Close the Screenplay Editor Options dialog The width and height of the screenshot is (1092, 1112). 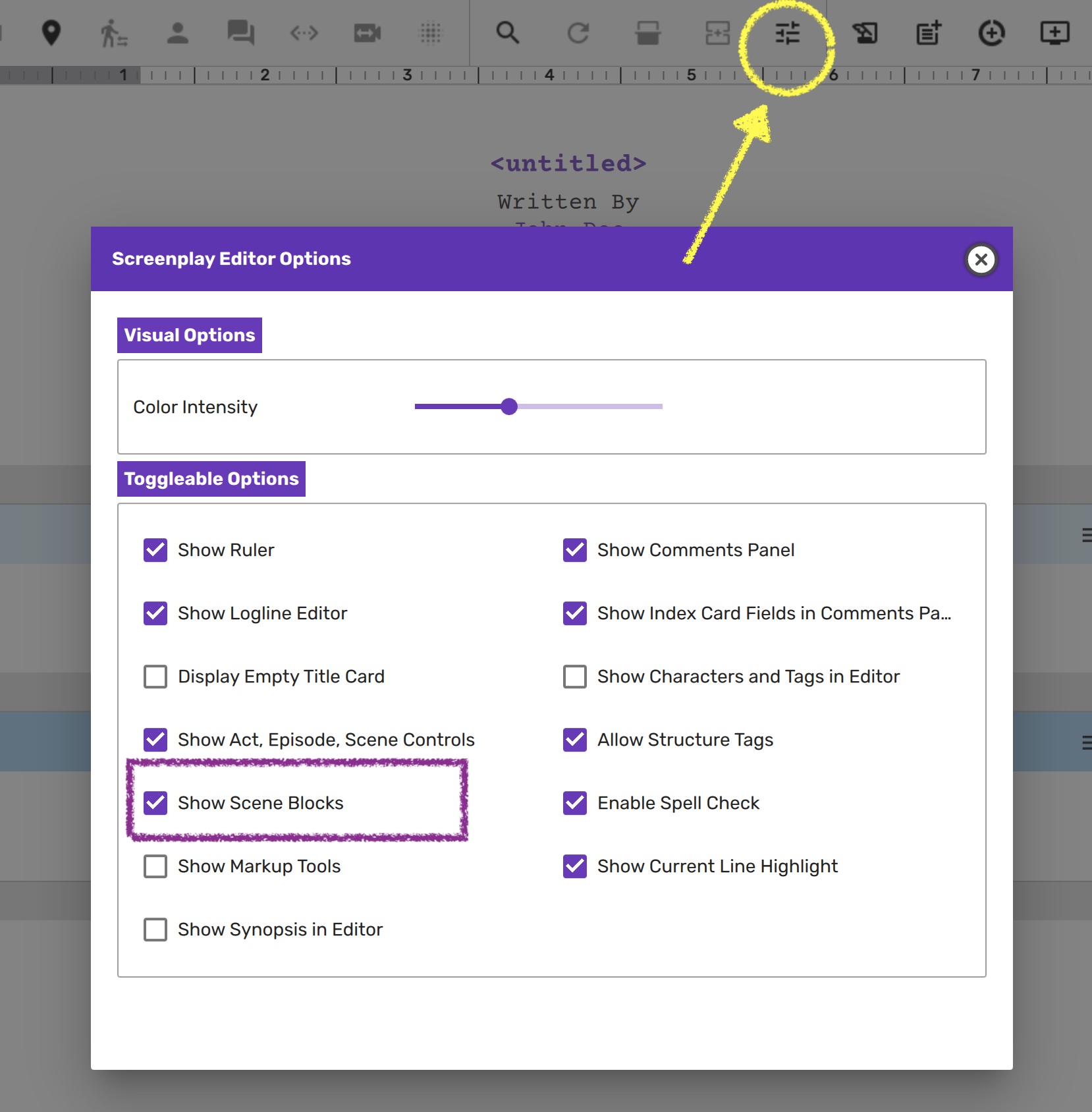point(981,260)
